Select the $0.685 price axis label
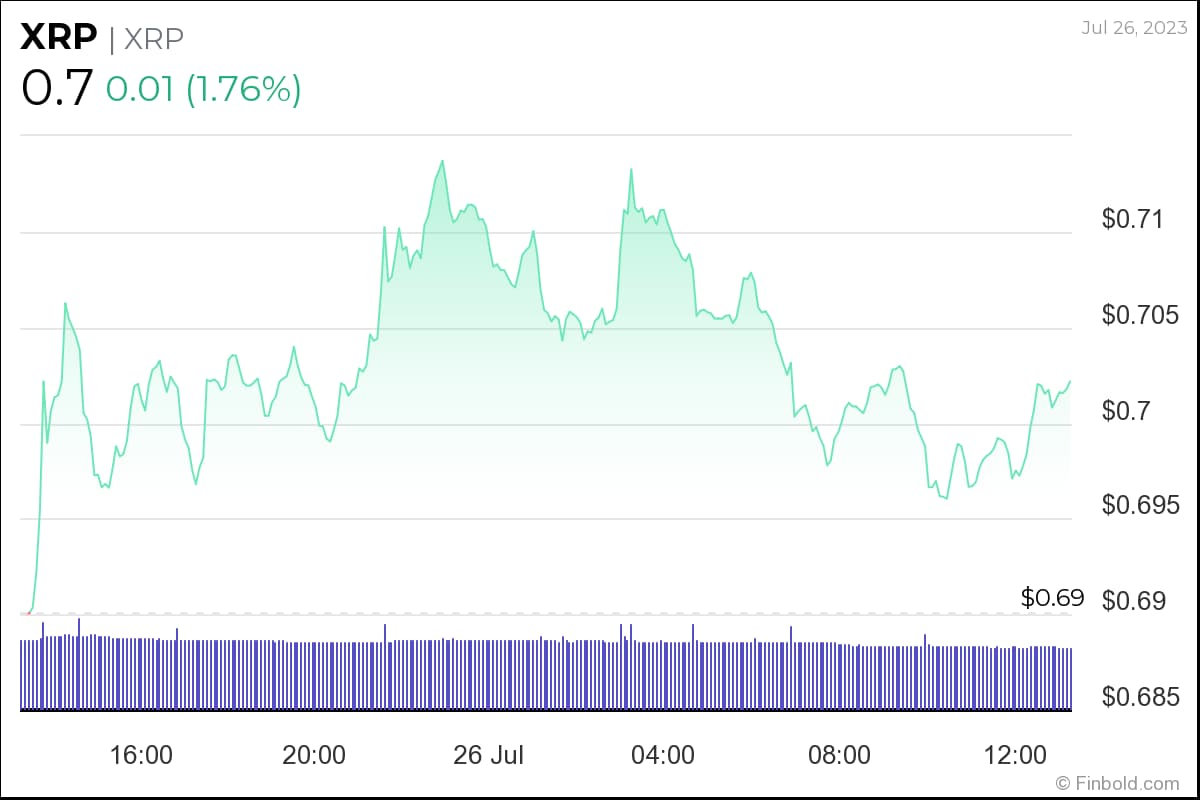Screen dimensions: 1200x800 pyautogui.click(x=1141, y=696)
